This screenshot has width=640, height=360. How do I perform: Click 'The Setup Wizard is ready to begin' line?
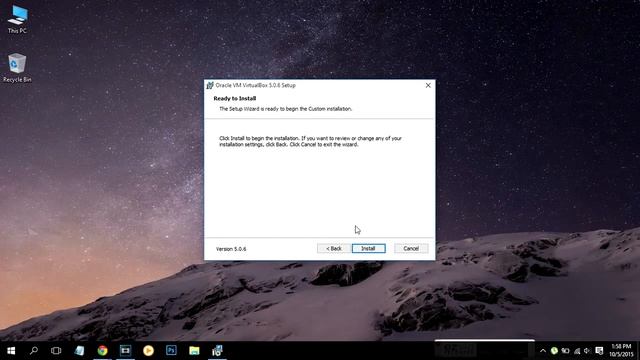click(285, 109)
